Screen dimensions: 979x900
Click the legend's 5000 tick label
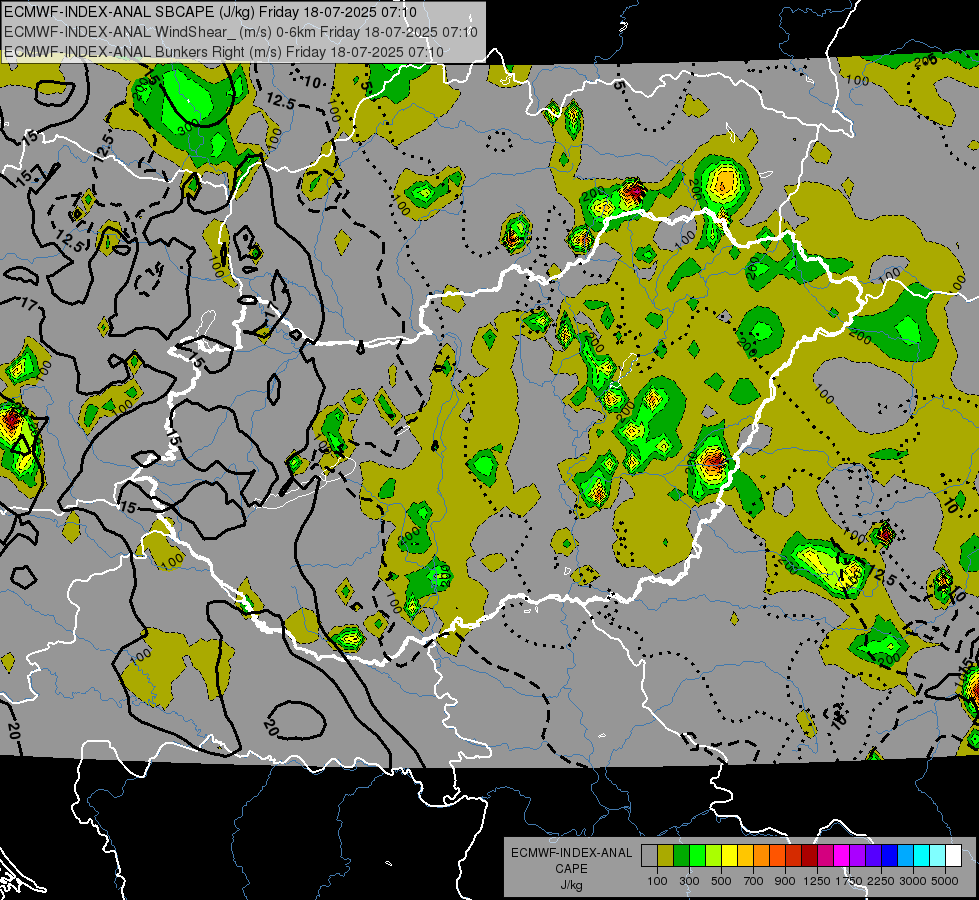(x=945, y=881)
